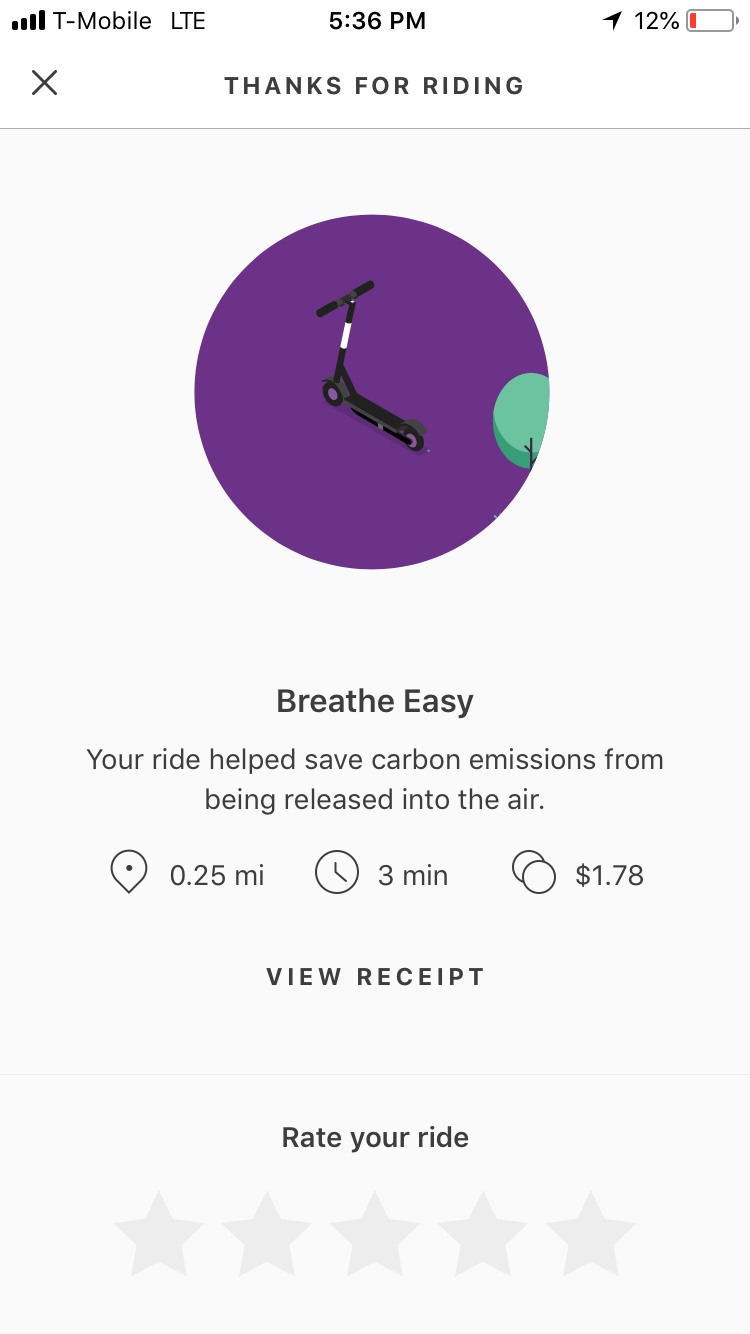Tap the clock duration icon

[x=337, y=873]
